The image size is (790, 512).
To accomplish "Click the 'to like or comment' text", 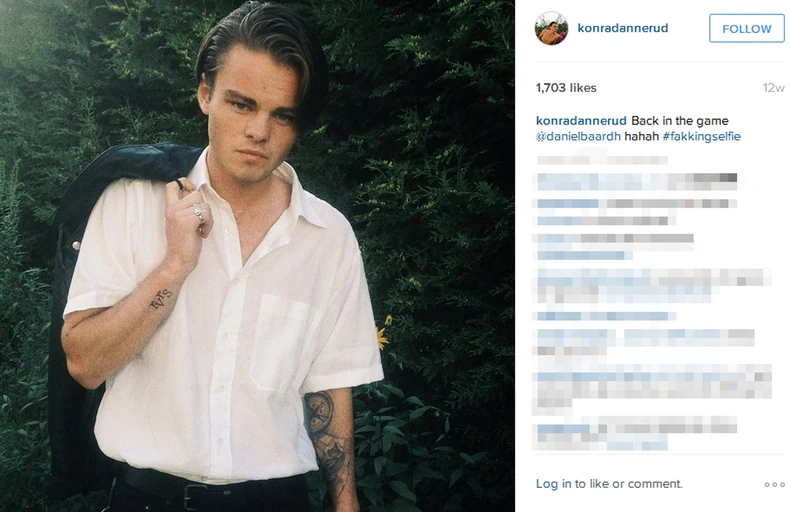I will [628, 484].
